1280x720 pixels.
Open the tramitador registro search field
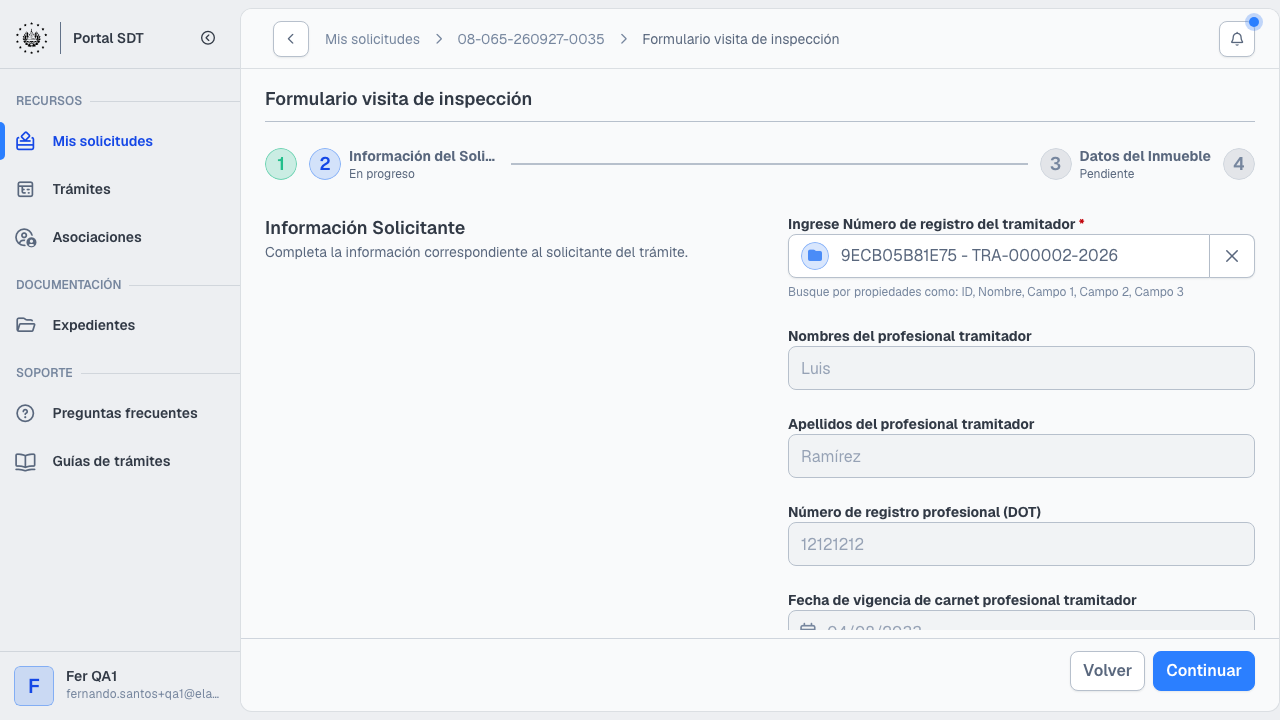999,256
